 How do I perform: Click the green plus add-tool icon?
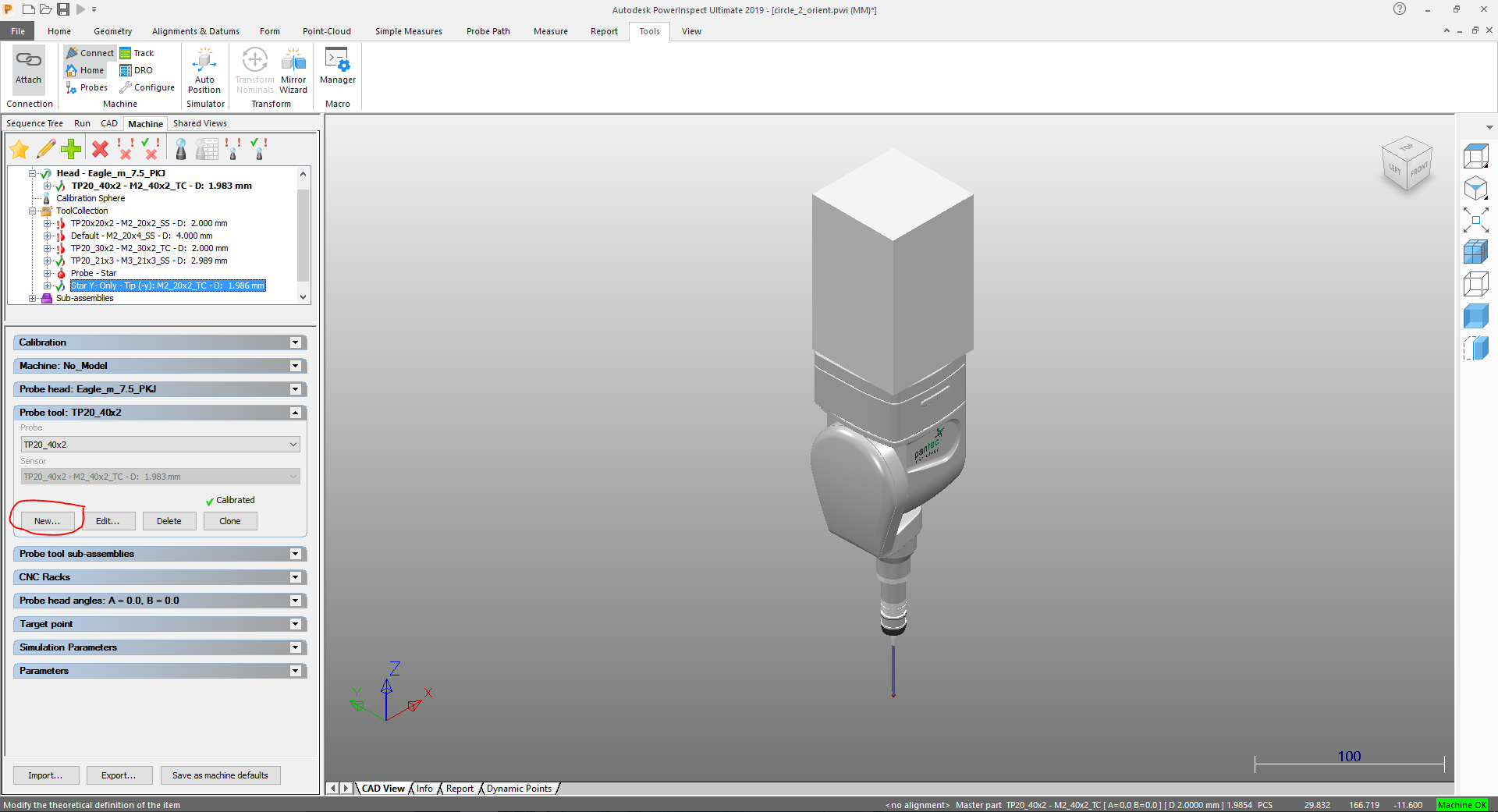click(70, 148)
